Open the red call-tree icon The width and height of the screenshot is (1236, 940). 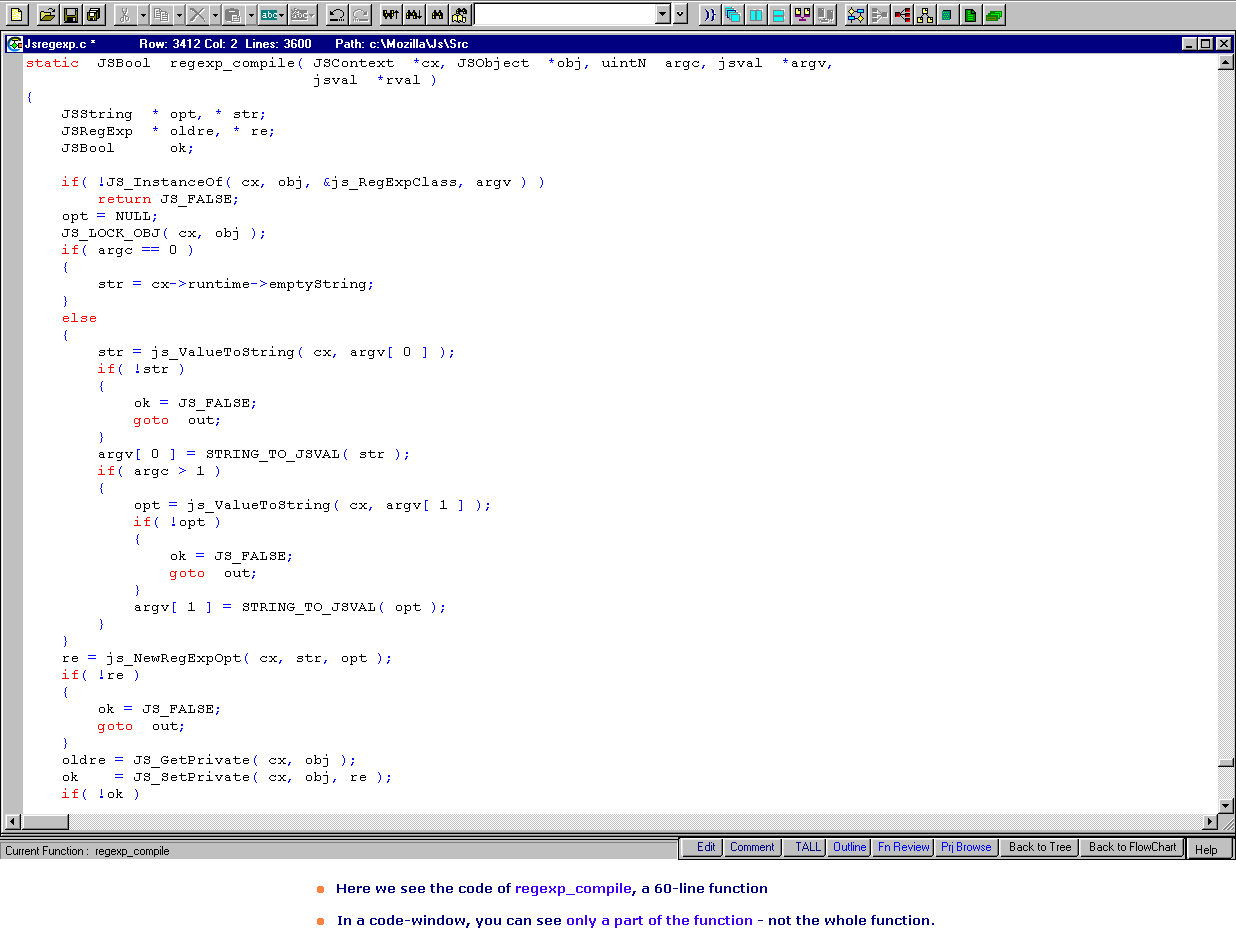click(903, 15)
